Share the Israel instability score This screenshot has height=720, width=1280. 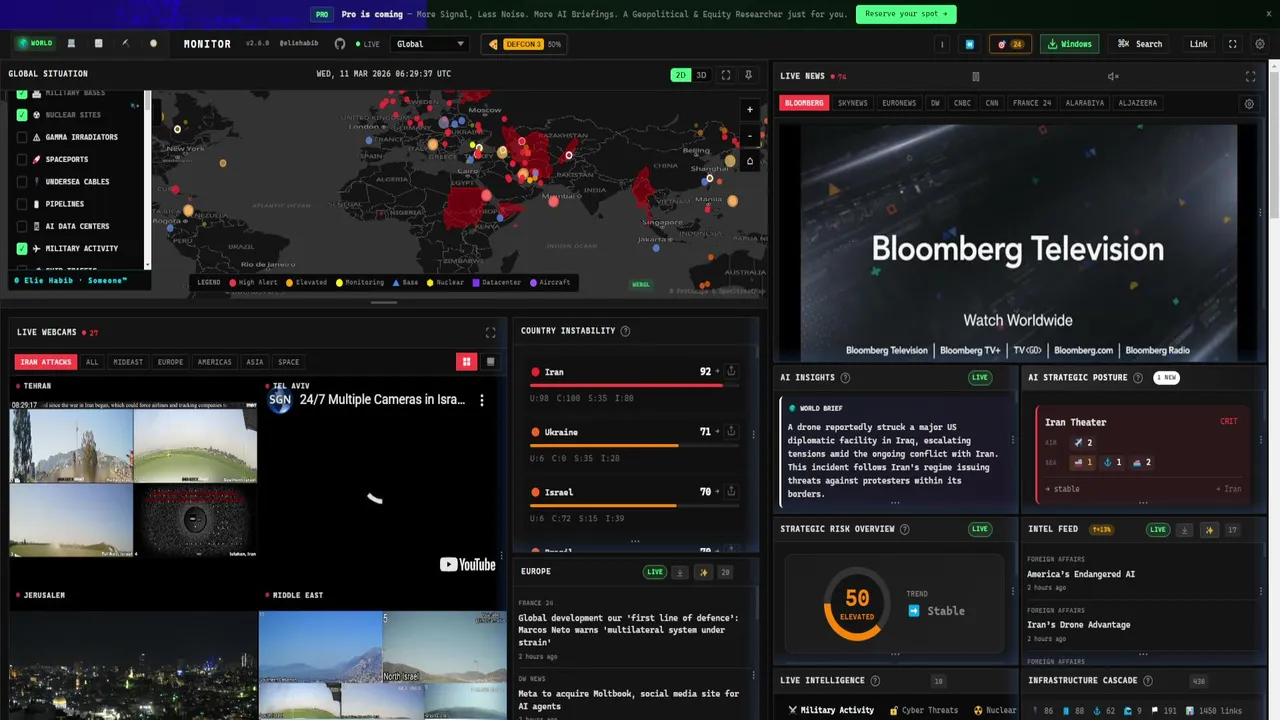[x=731, y=491]
